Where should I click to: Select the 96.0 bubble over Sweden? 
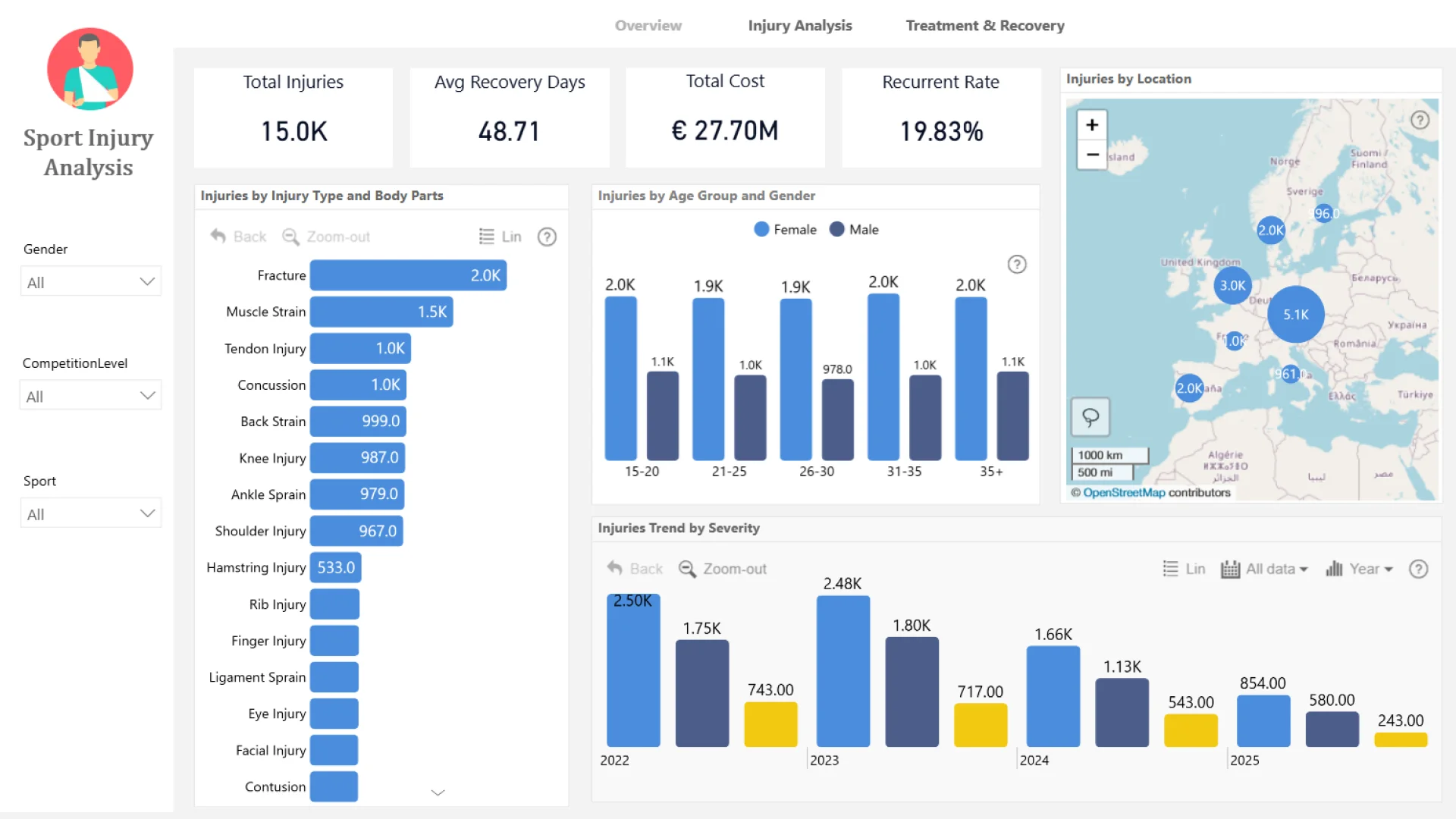tap(1324, 213)
